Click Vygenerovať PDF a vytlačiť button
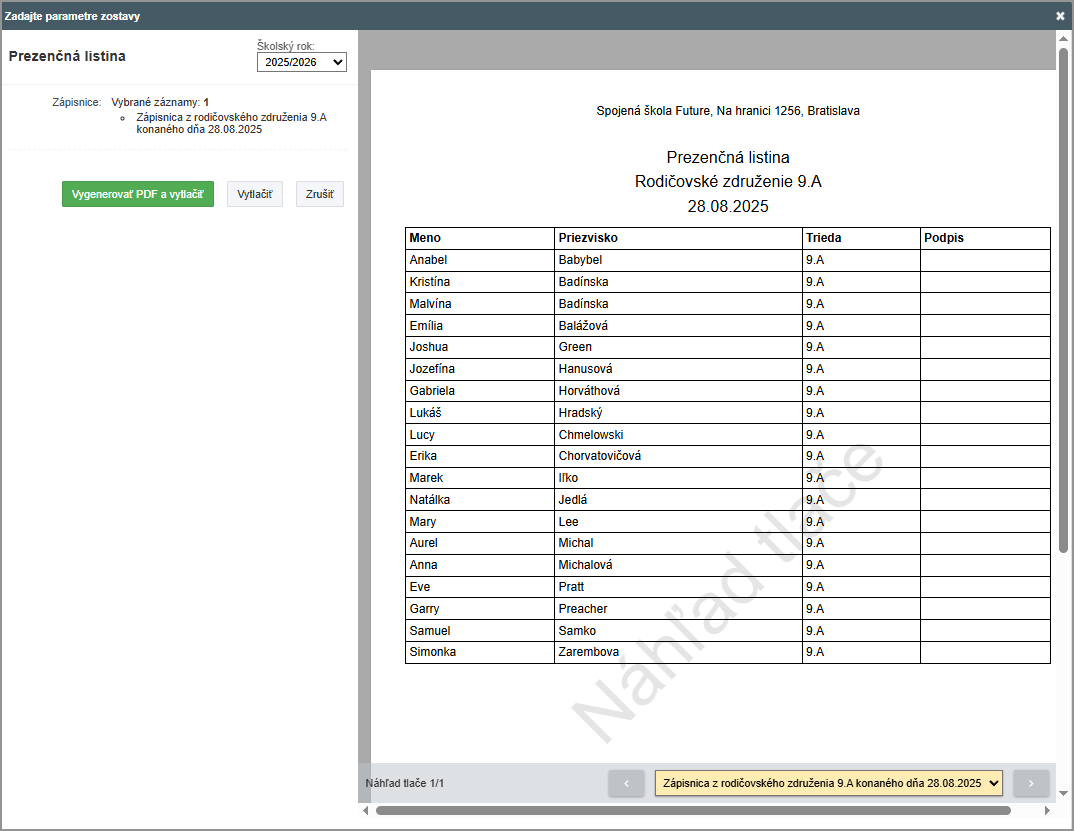The width and height of the screenshot is (1074, 831). (x=138, y=194)
